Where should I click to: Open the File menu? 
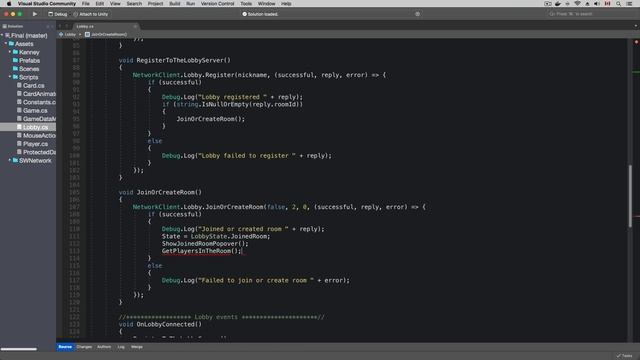[x=86, y=4]
